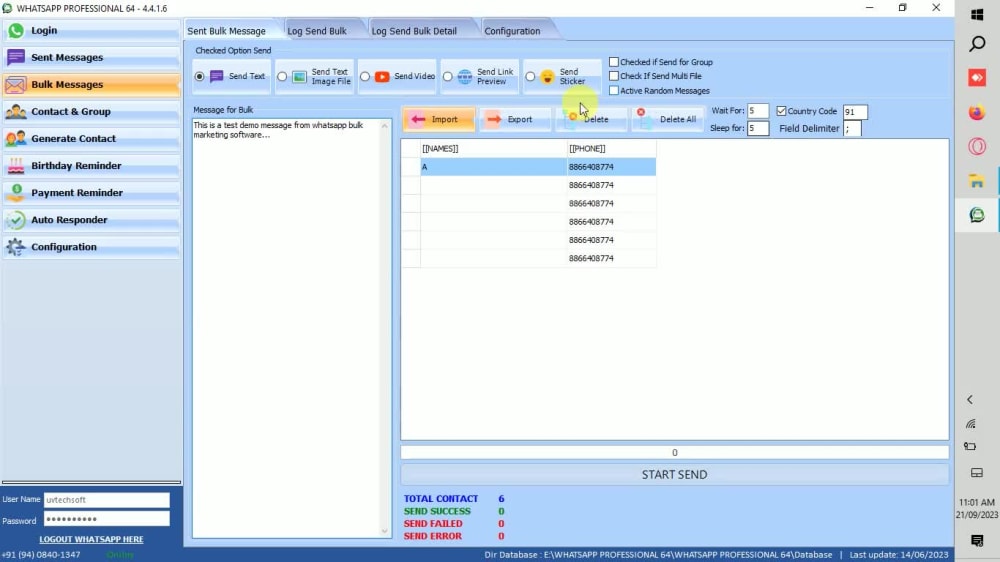The width and height of the screenshot is (1000, 562).
Task: Show hidden taskbar icons chevron
Action: pos(970,400)
